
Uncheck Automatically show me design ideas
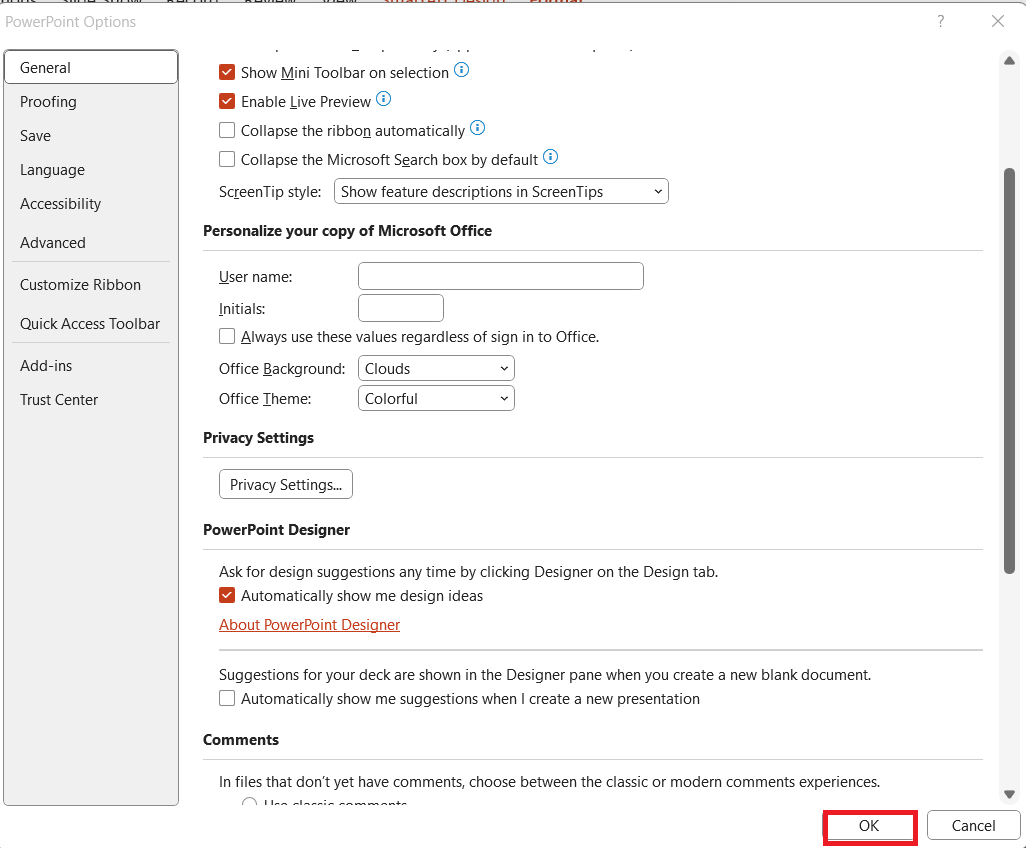pyautogui.click(x=227, y=595)
